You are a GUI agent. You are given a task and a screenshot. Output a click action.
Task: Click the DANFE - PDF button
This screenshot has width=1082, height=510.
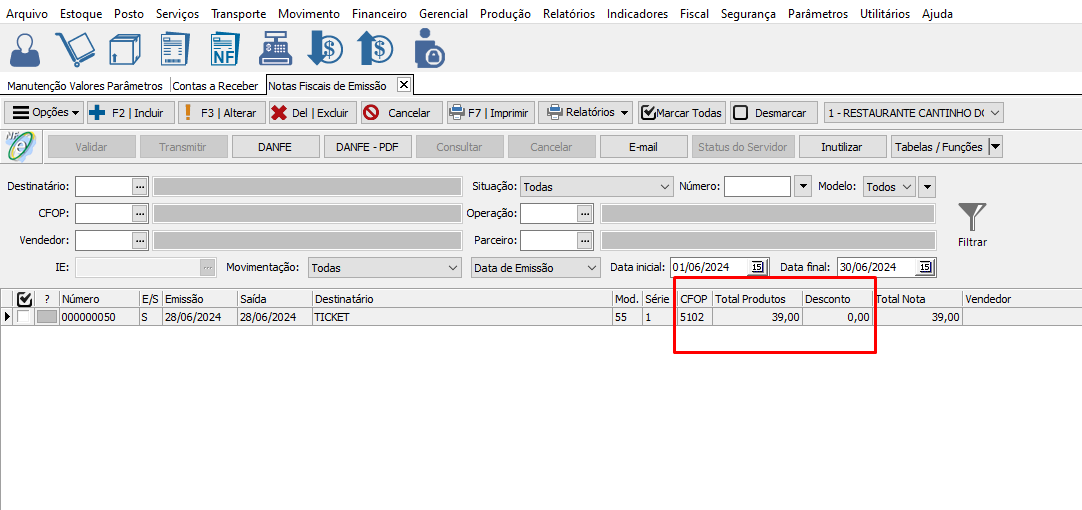click(x=367, y=147)
